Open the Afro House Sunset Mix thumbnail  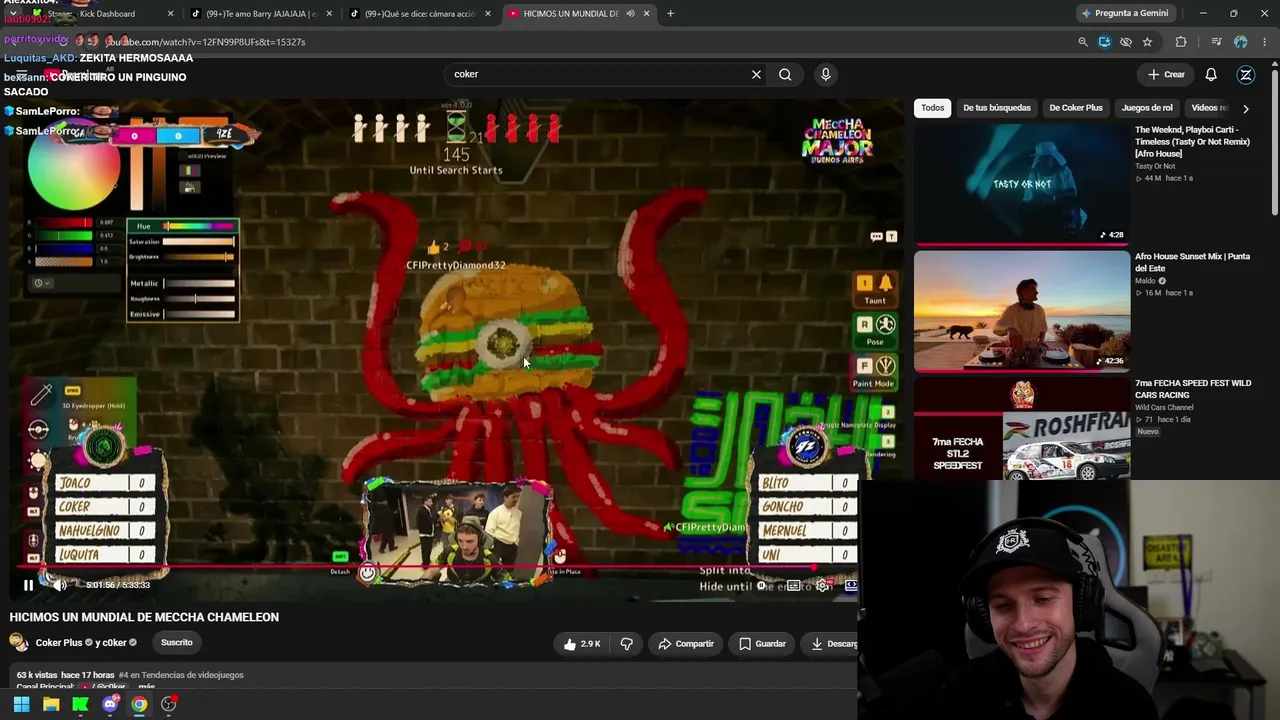(1022, 310)
